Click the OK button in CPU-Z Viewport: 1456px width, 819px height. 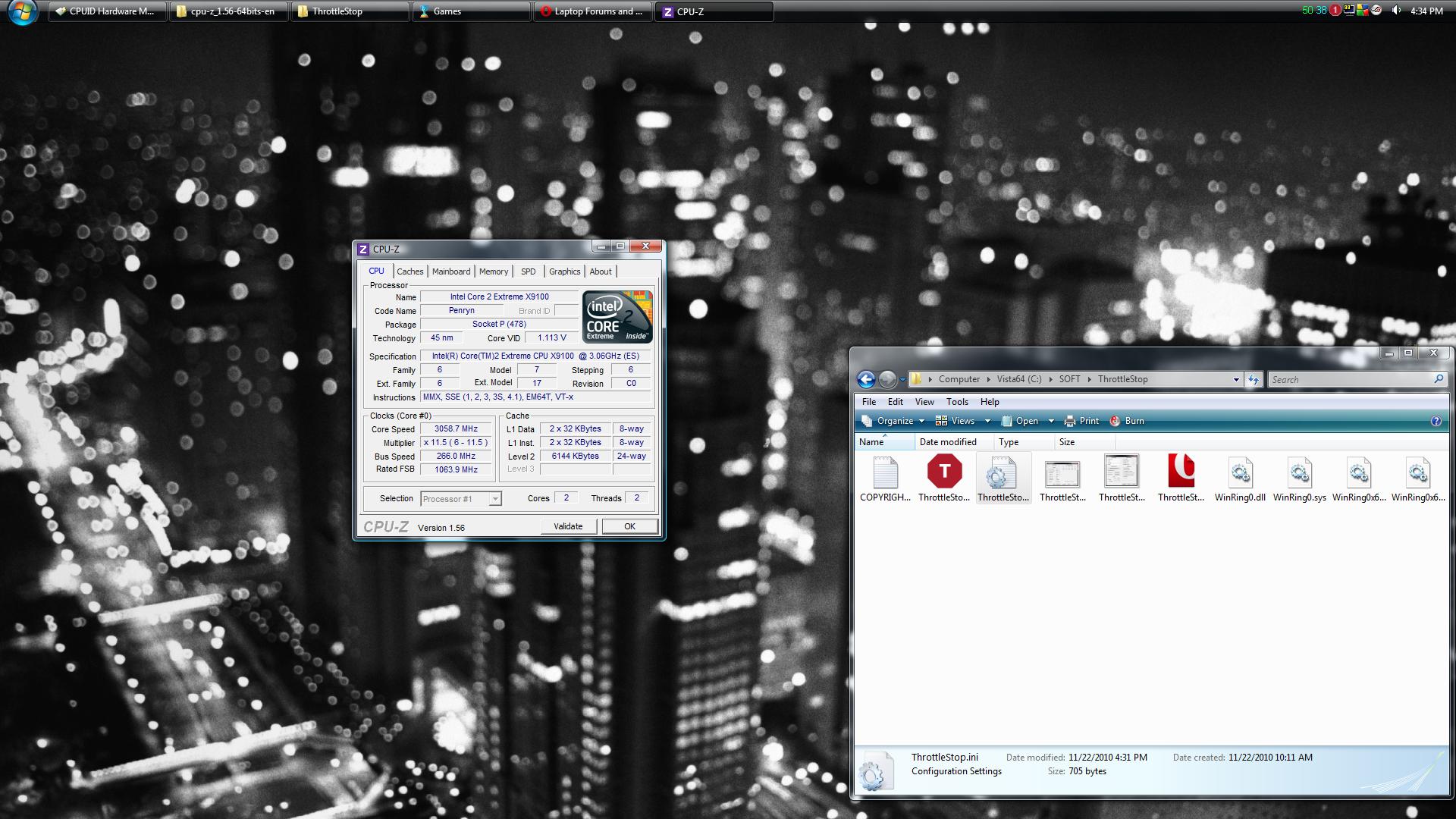coord(629,526)
